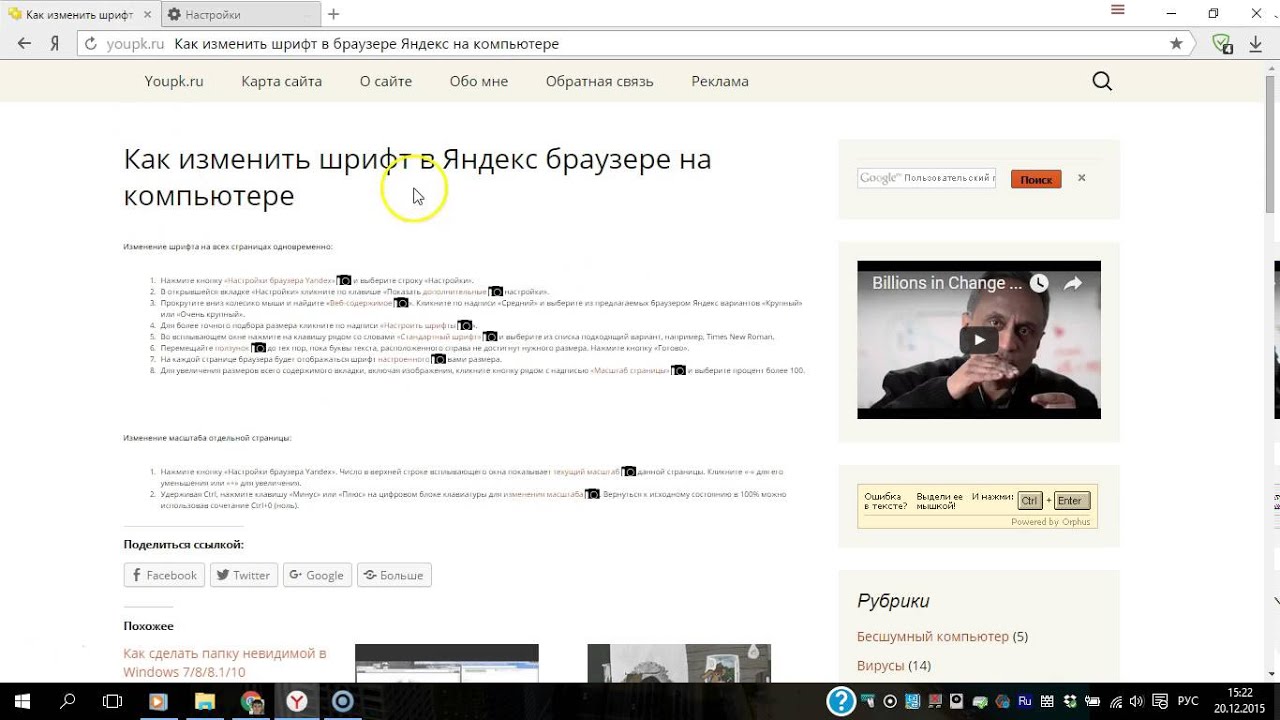Image resolution: width=1280 pixels, height=720 pixels.
Task: Bookmark the page with the star icon
Action: tap(1176, 44)
